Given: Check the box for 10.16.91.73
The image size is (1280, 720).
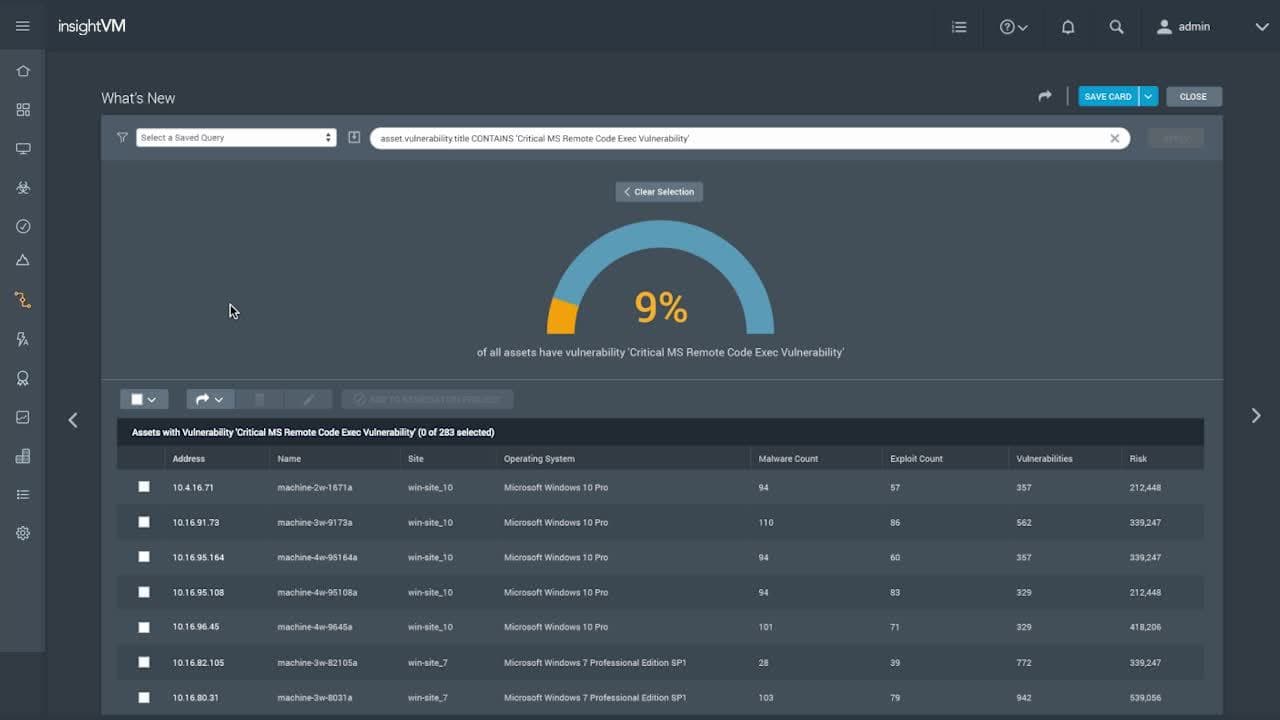Looking at the screenshot, I should click(x=144, y=522).
